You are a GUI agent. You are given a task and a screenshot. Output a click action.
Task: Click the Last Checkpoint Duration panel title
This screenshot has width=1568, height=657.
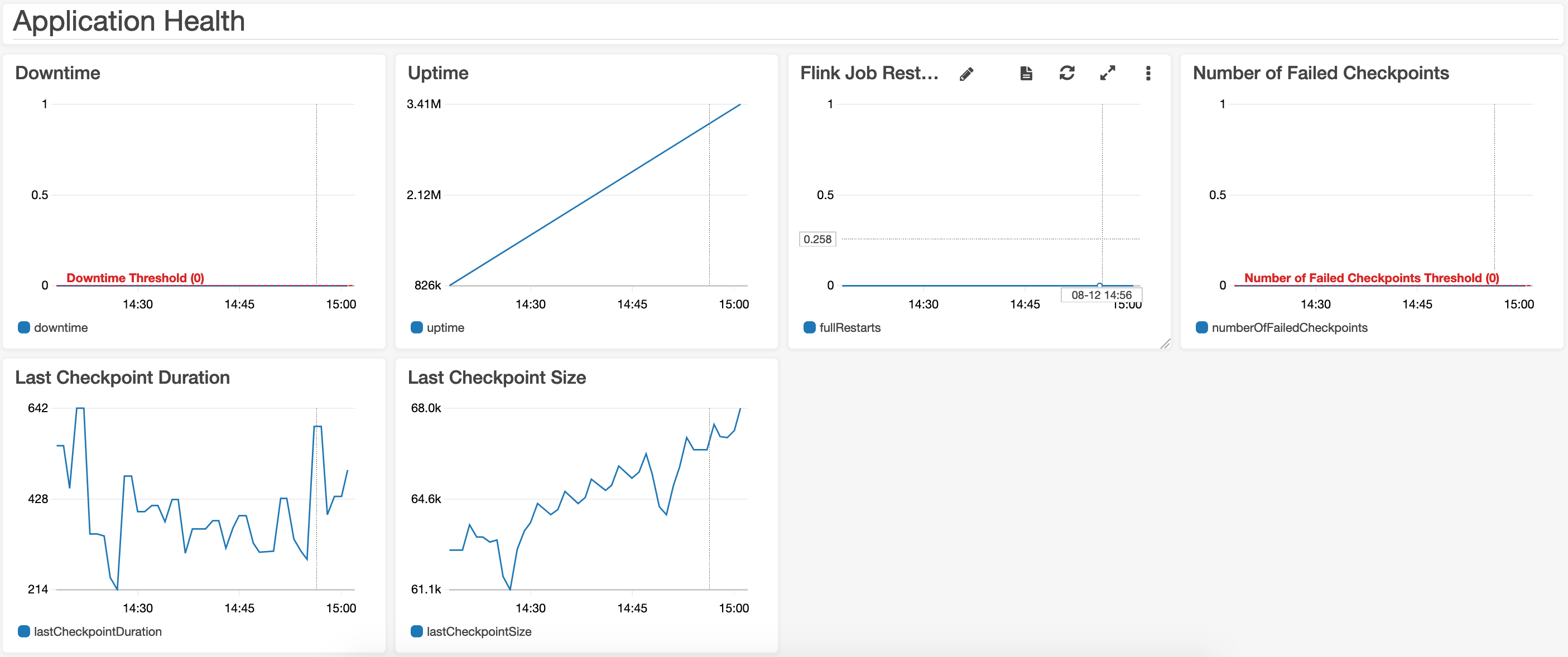point(122,377)
